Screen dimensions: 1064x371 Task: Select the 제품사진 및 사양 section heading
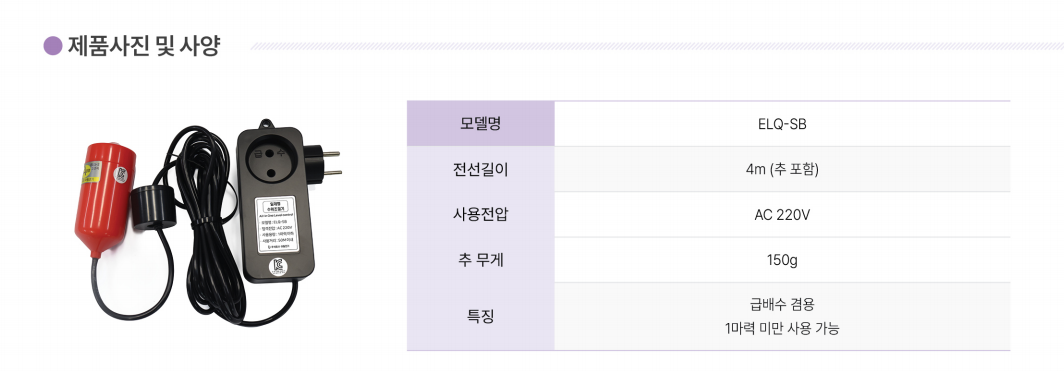(143, 45)
